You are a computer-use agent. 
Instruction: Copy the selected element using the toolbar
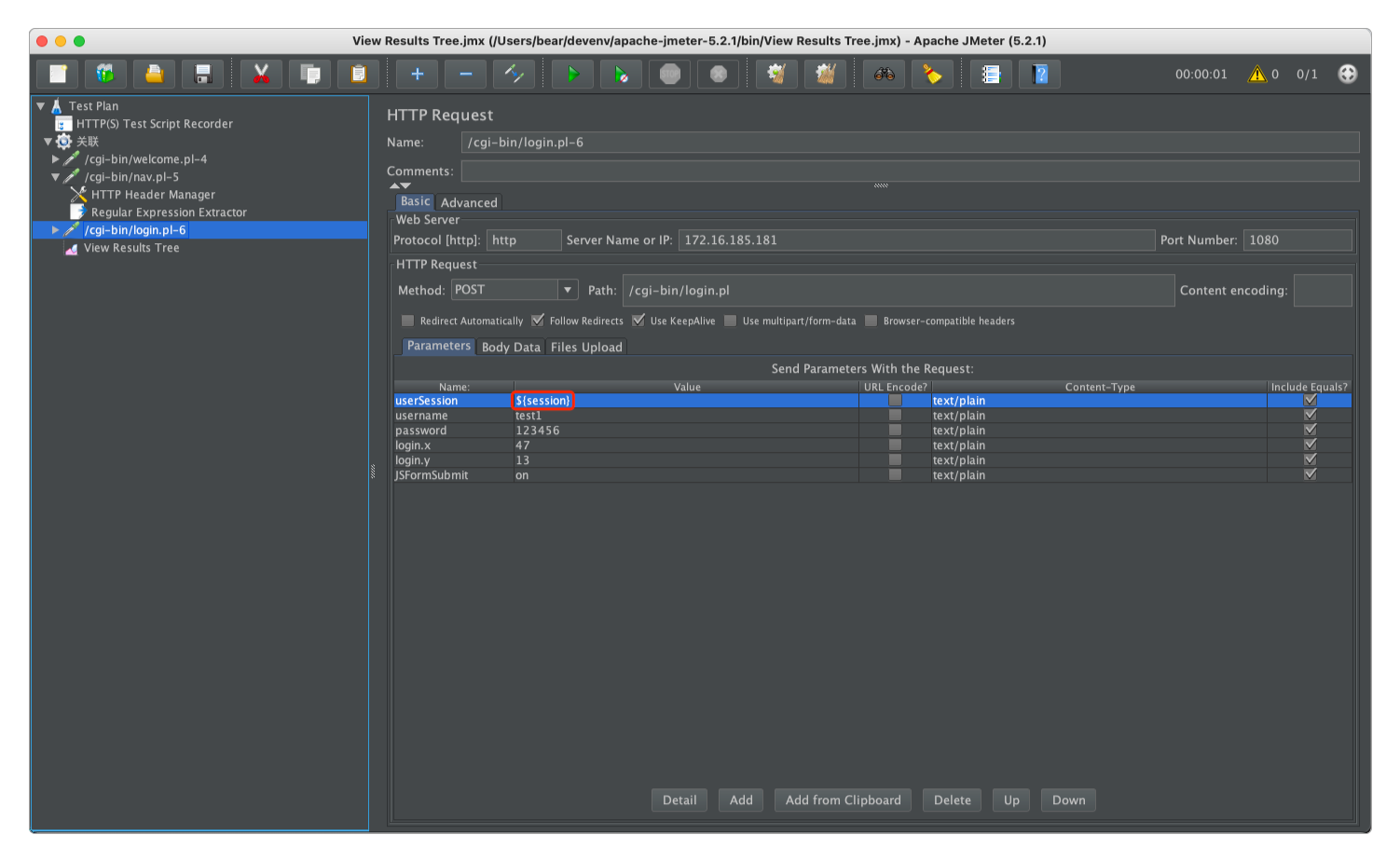310,75
